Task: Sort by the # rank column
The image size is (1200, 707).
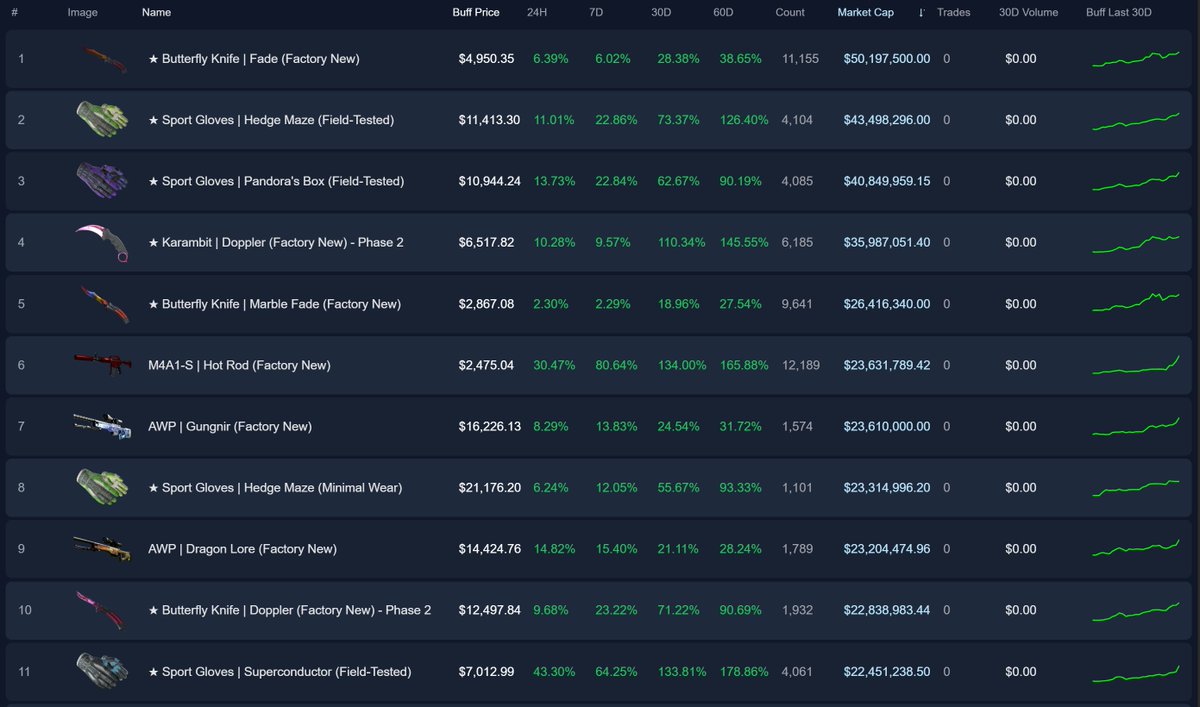Action: point(15,13)
